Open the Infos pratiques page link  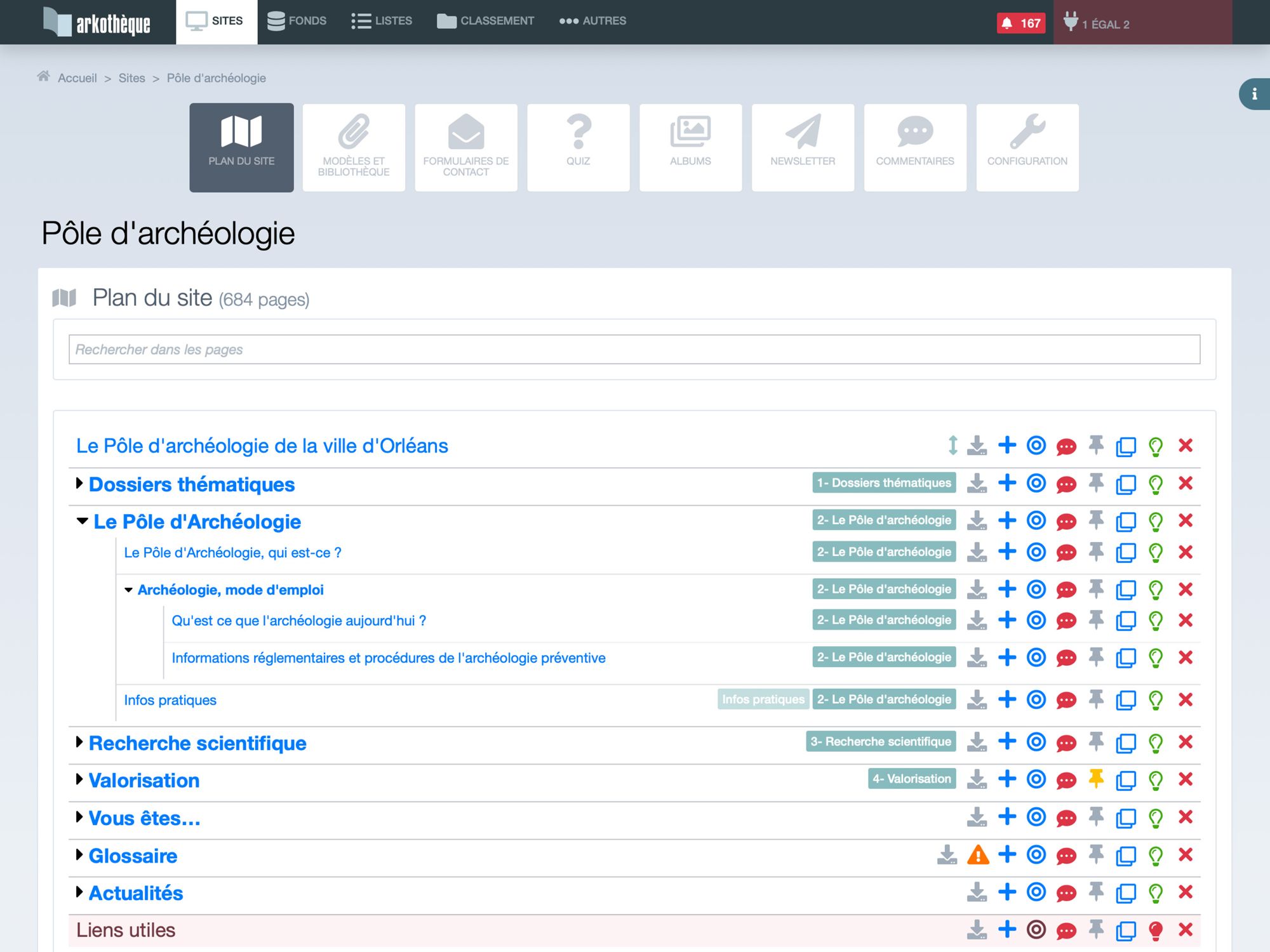pos(170,700)
